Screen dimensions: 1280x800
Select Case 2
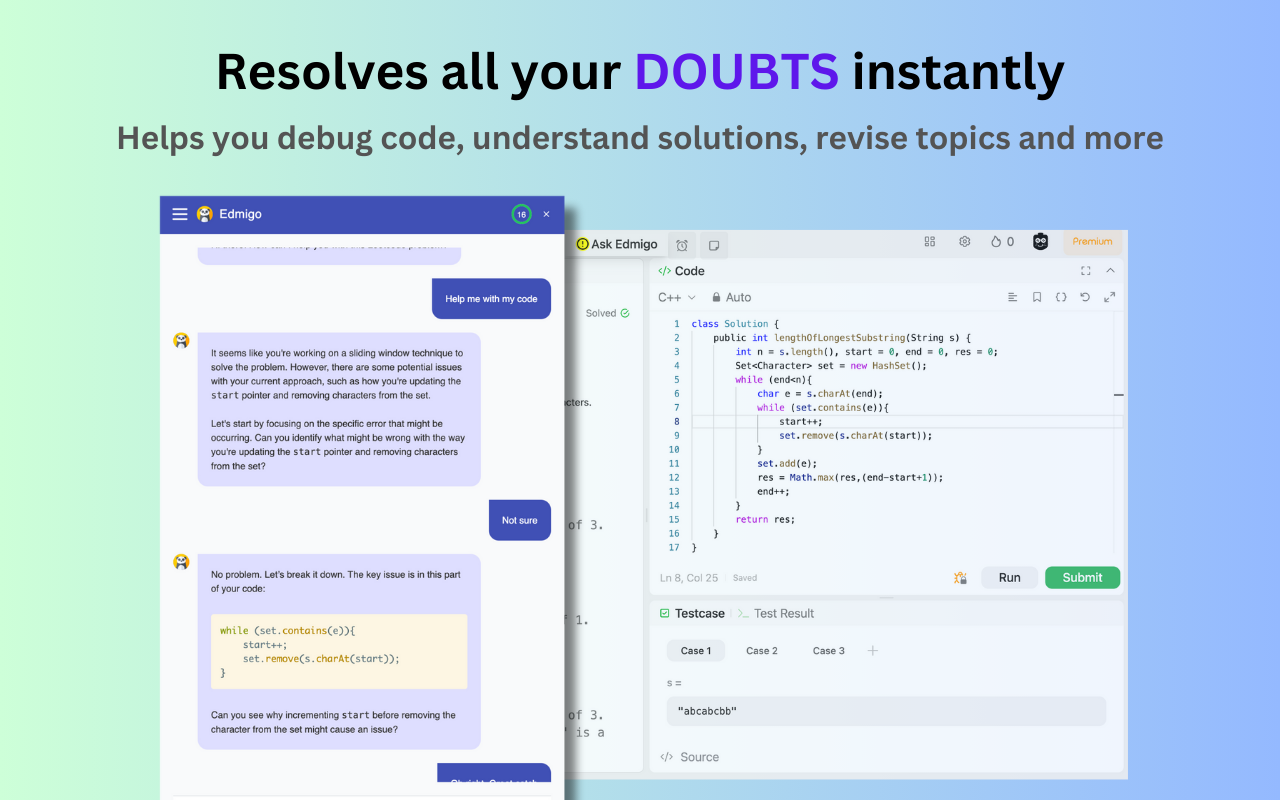[762, 650]
